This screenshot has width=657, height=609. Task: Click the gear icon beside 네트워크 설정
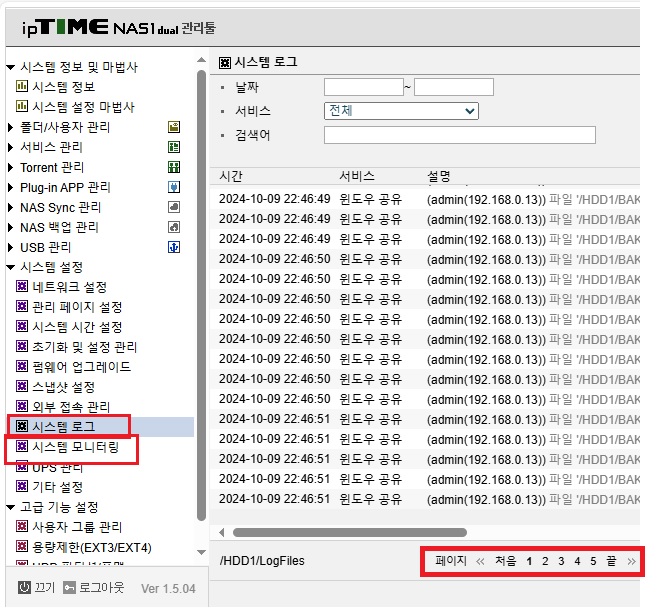point(22,286)
